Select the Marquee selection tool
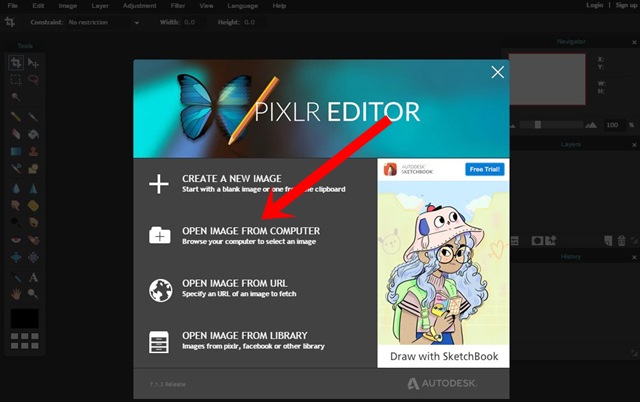Image resolution: width=640 pixels, height=402 pixels. coord(16,80)
